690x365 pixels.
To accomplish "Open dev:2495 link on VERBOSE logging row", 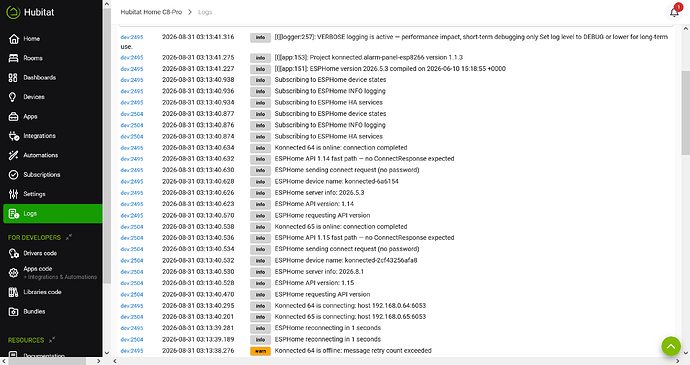I will click(132, 37).
